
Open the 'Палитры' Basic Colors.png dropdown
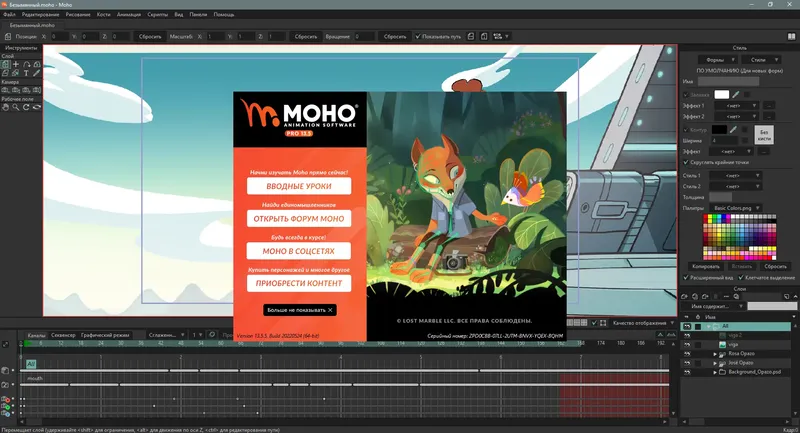(736, 208)
